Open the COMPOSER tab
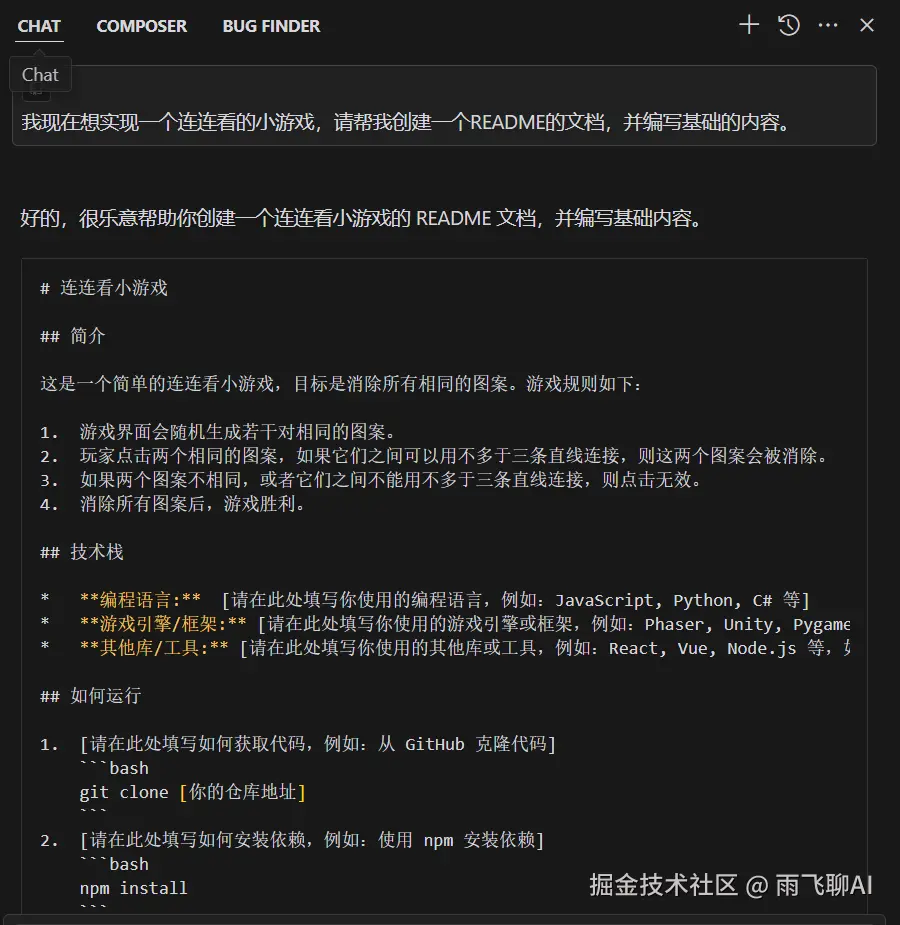 tap(142, 26)
